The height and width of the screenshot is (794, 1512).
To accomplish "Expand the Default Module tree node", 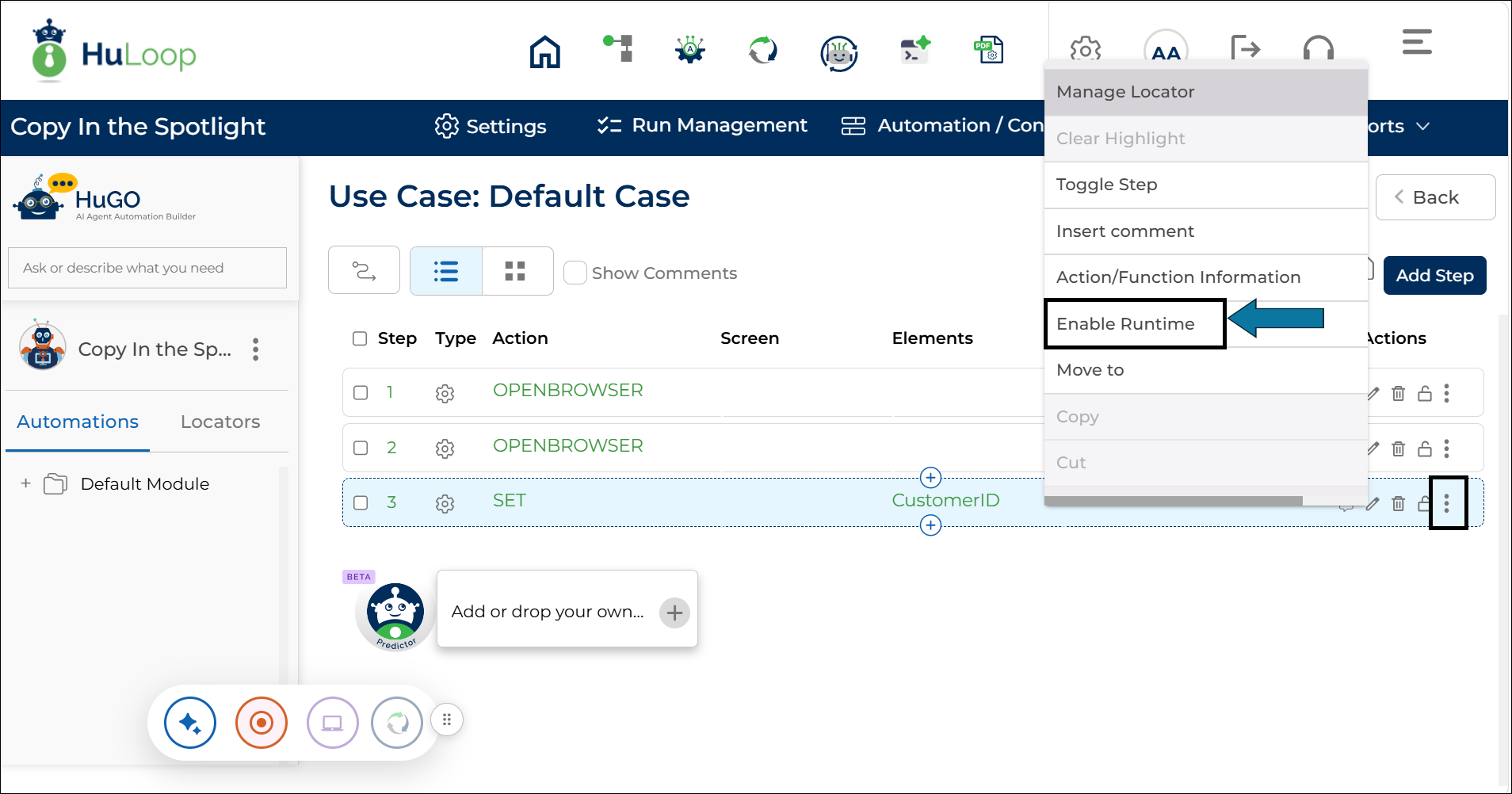I will 25,483.
